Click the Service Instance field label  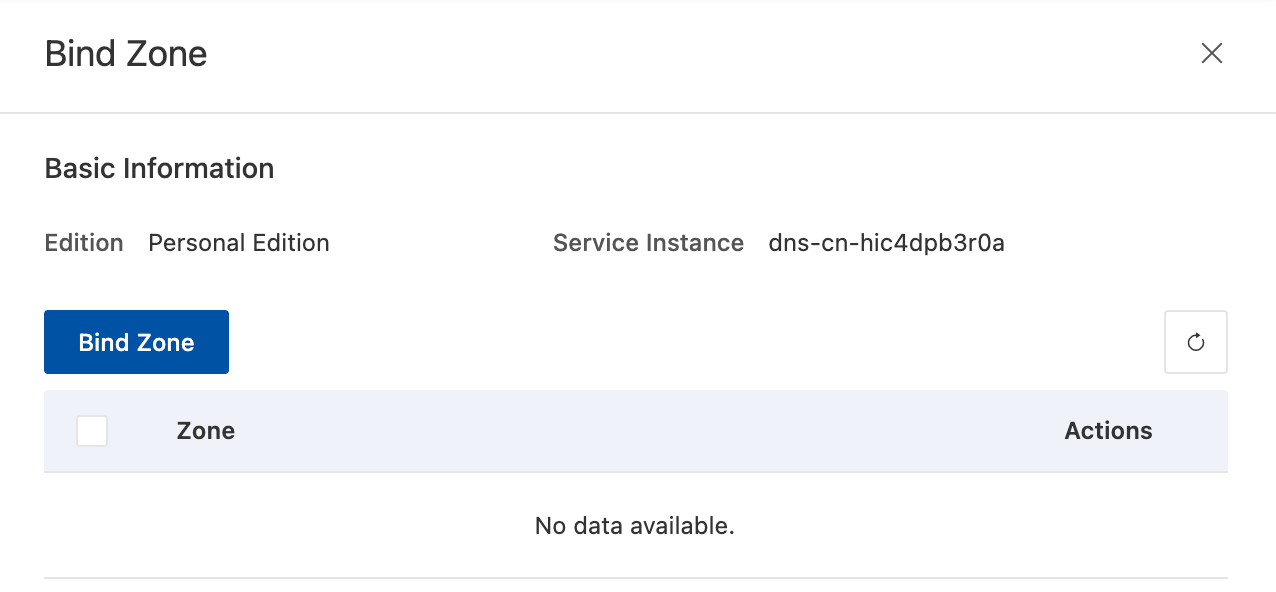pyautogui.click(x=648, y=243)
